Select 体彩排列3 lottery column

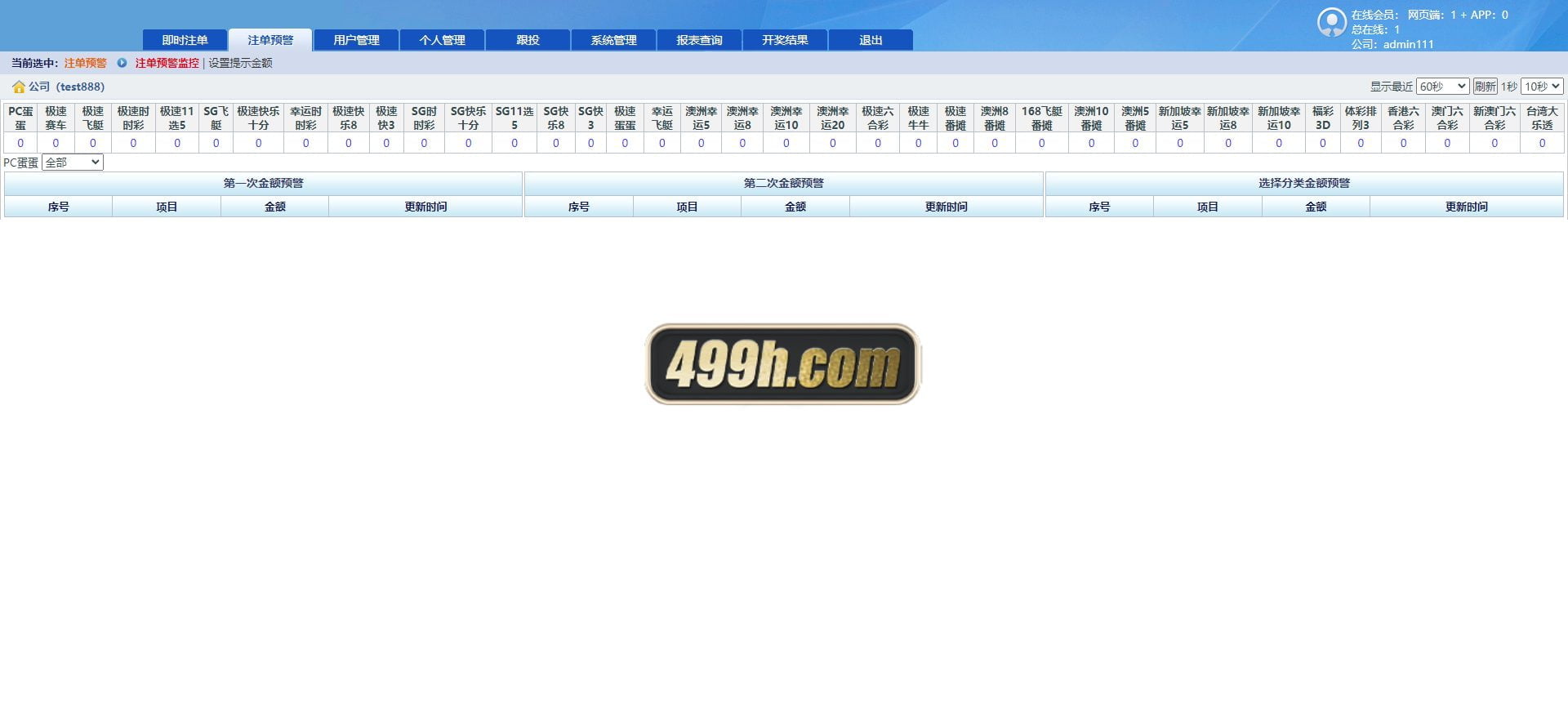[x=1361, y=118]
